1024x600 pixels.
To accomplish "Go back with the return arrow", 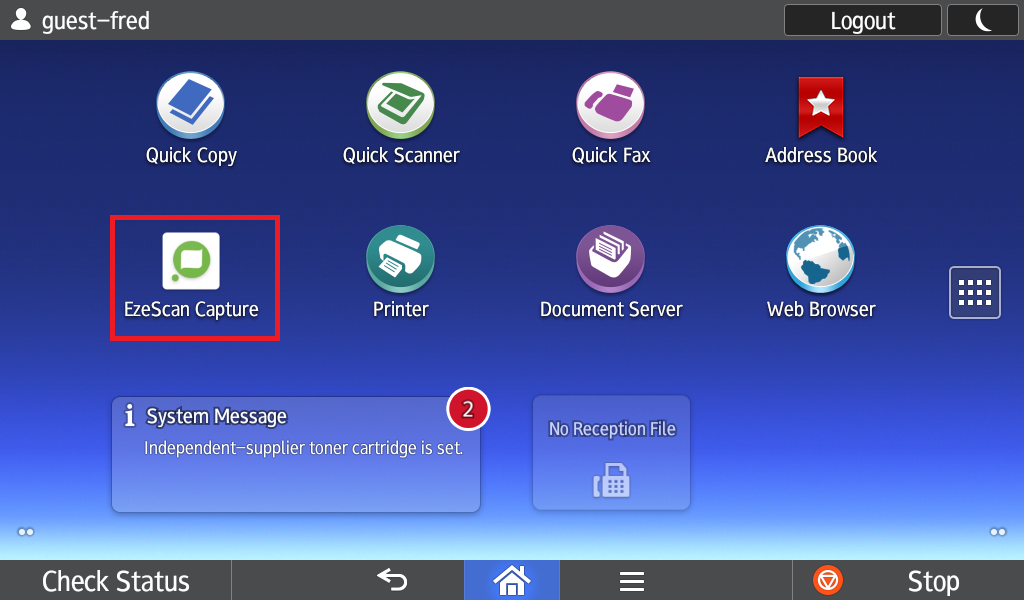I will coord(392,581).
